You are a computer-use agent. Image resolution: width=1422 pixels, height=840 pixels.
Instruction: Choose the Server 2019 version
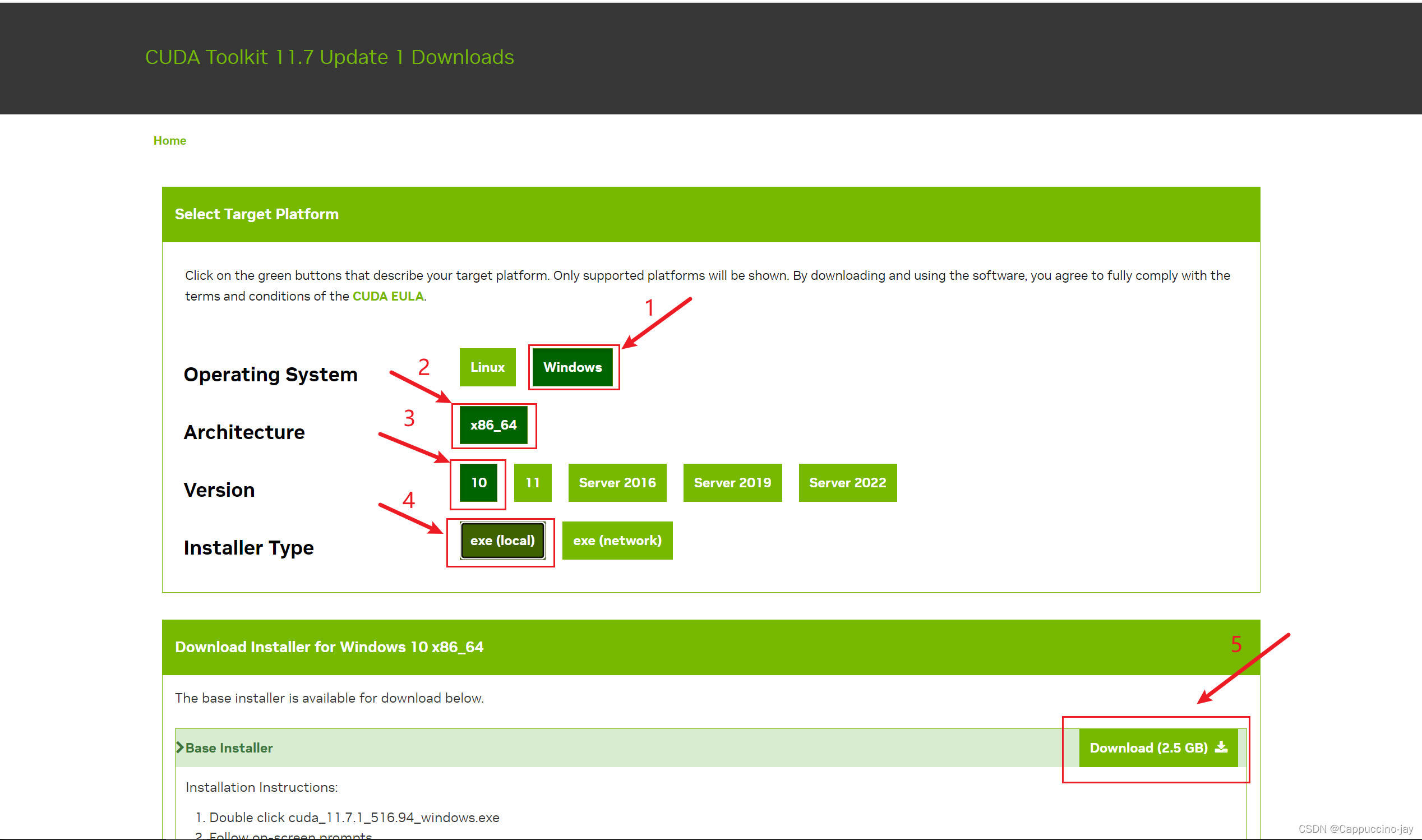(732, 483)
